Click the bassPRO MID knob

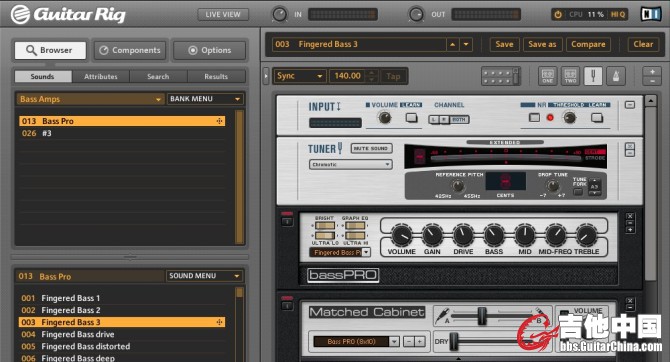525,235
